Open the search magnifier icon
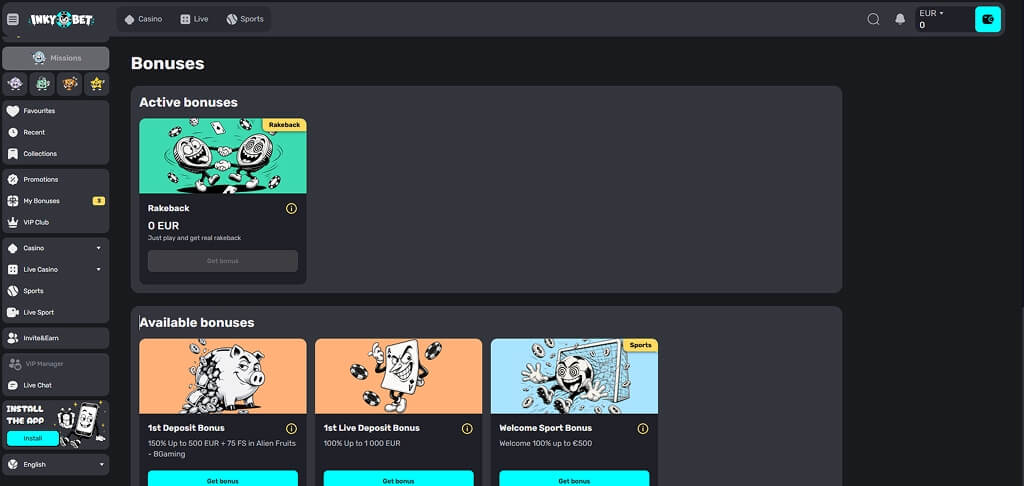 873,20
